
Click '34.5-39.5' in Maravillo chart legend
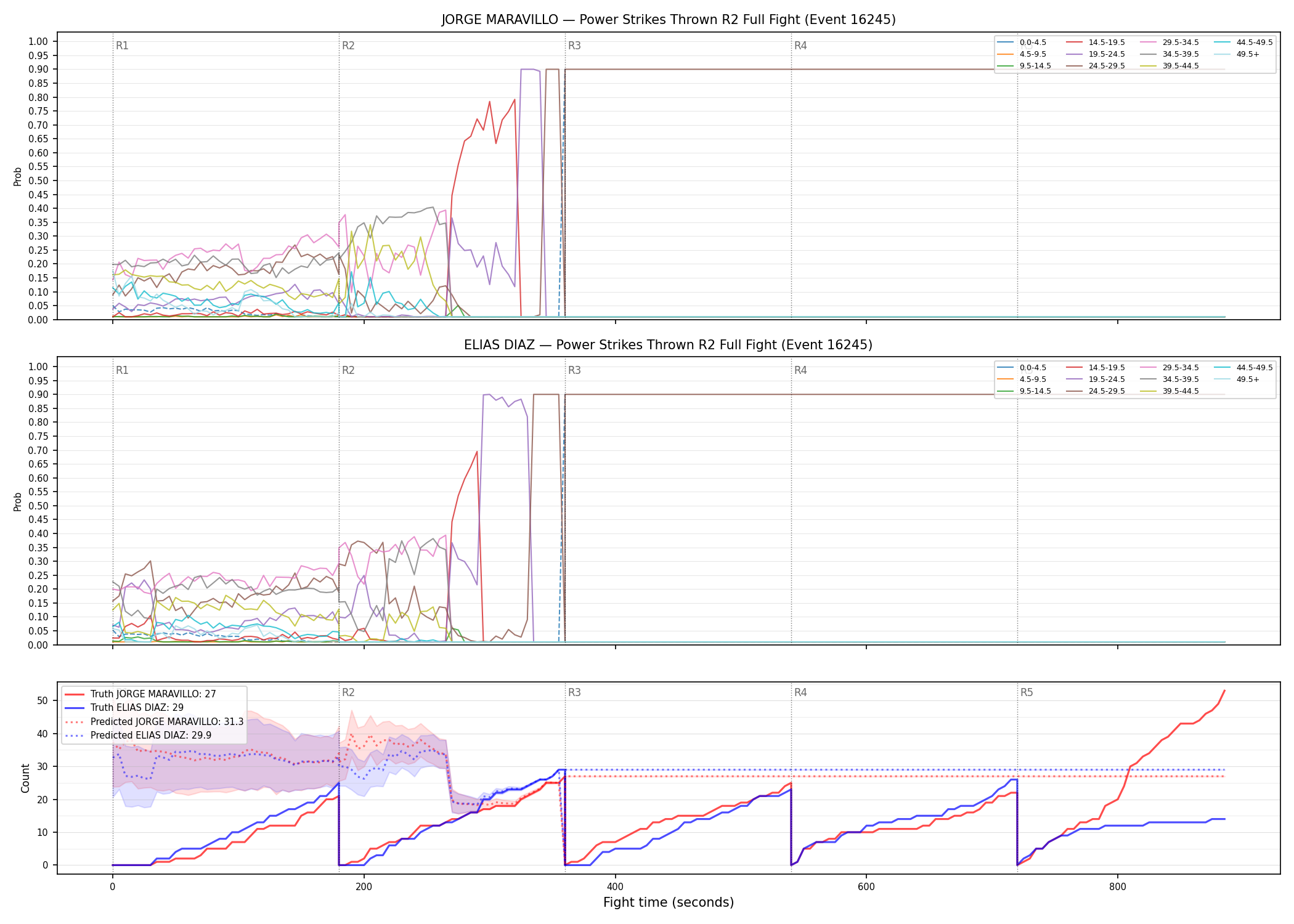tap(1181, 54)
